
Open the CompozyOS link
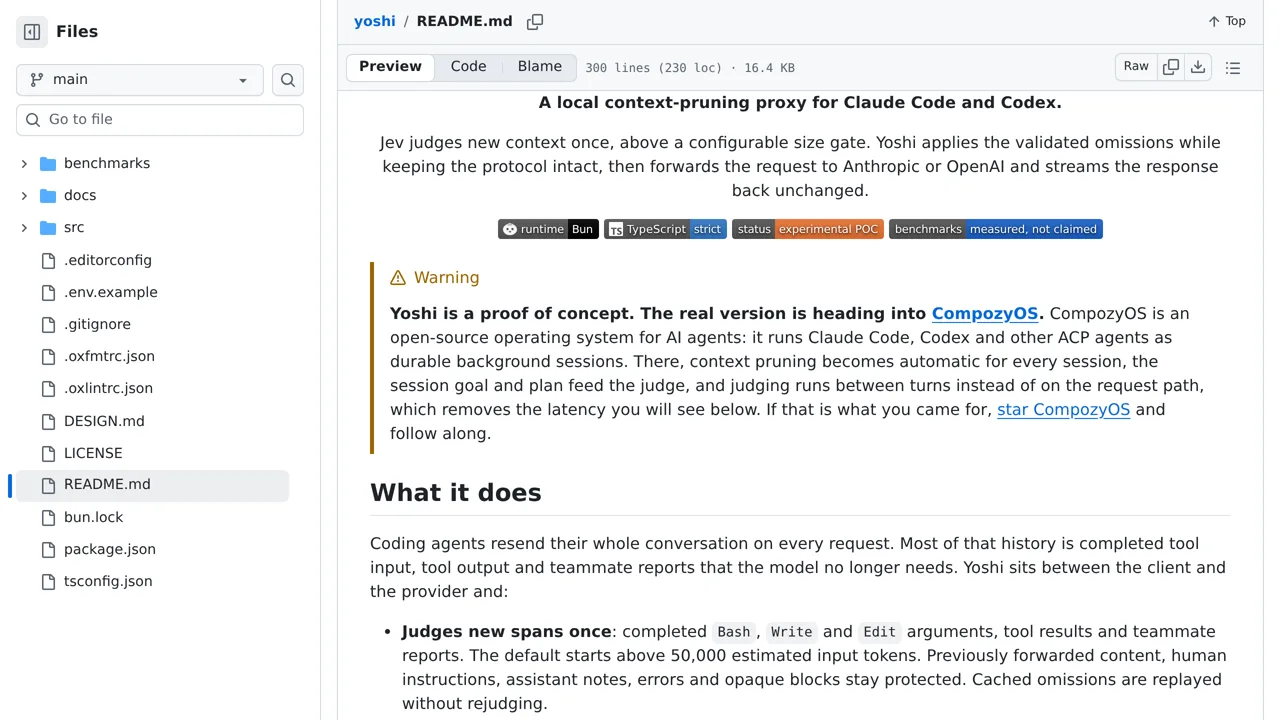click(x=985, y=313)
